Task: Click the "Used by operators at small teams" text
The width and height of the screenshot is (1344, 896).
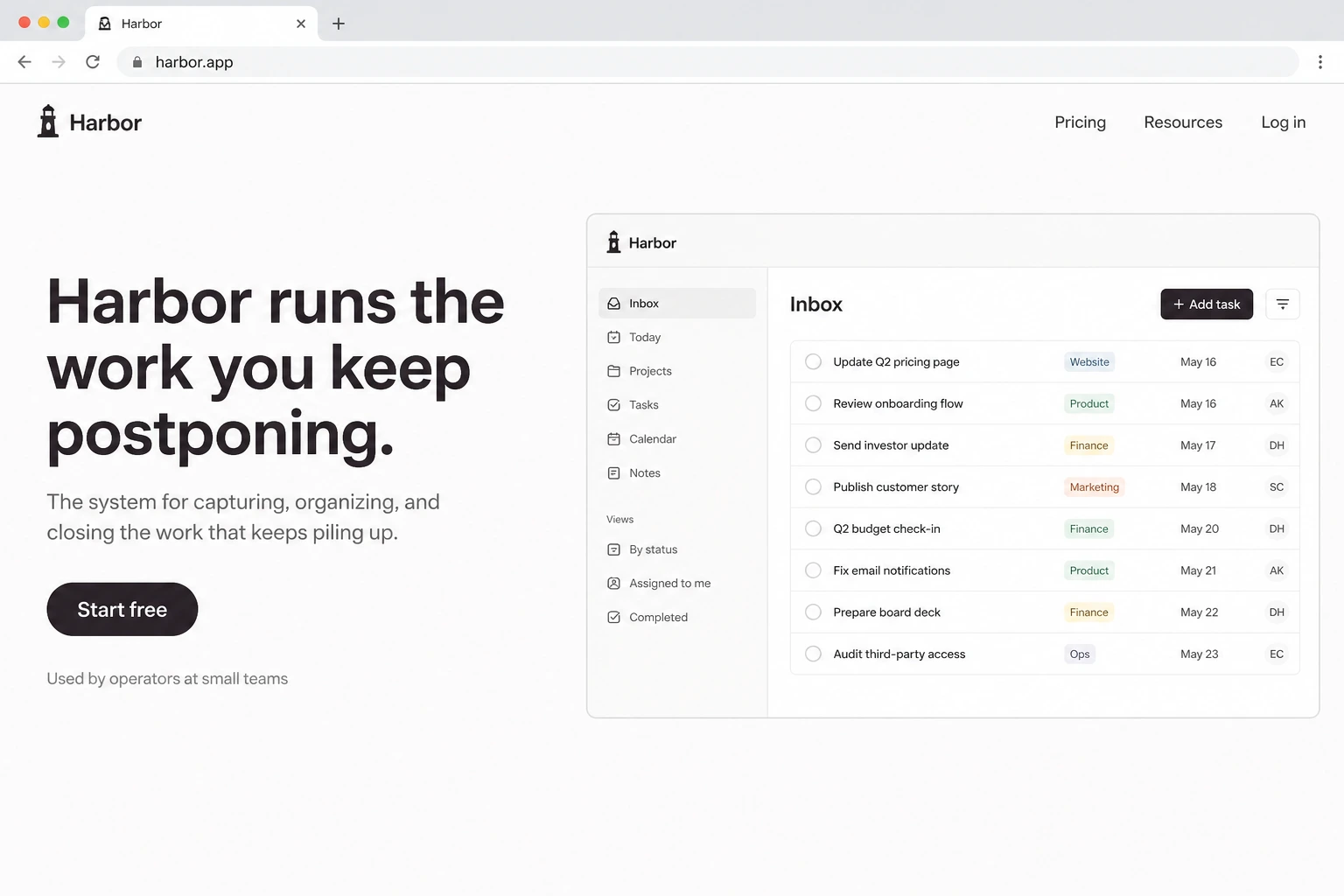Action: click(167, 679)
